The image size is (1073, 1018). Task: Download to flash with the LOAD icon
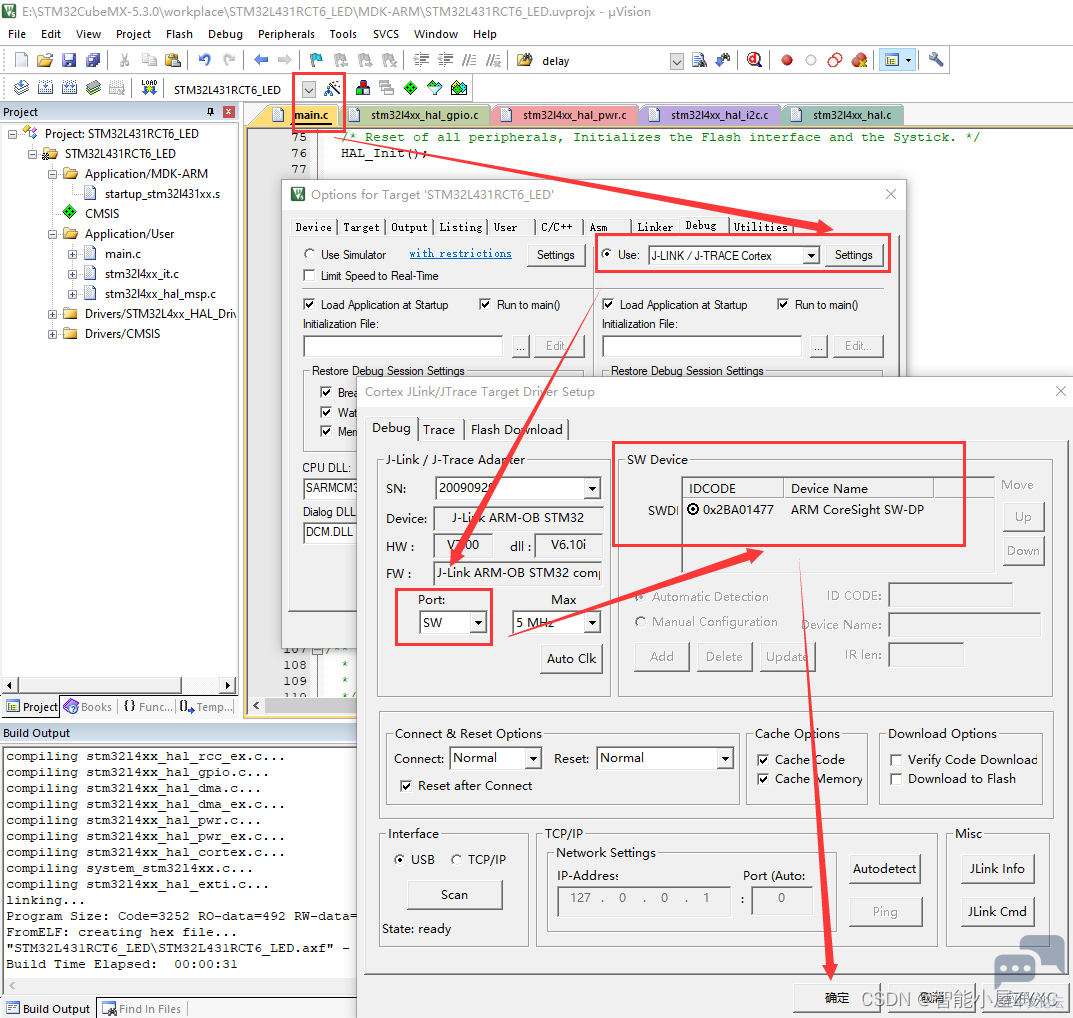pos(149,88)
